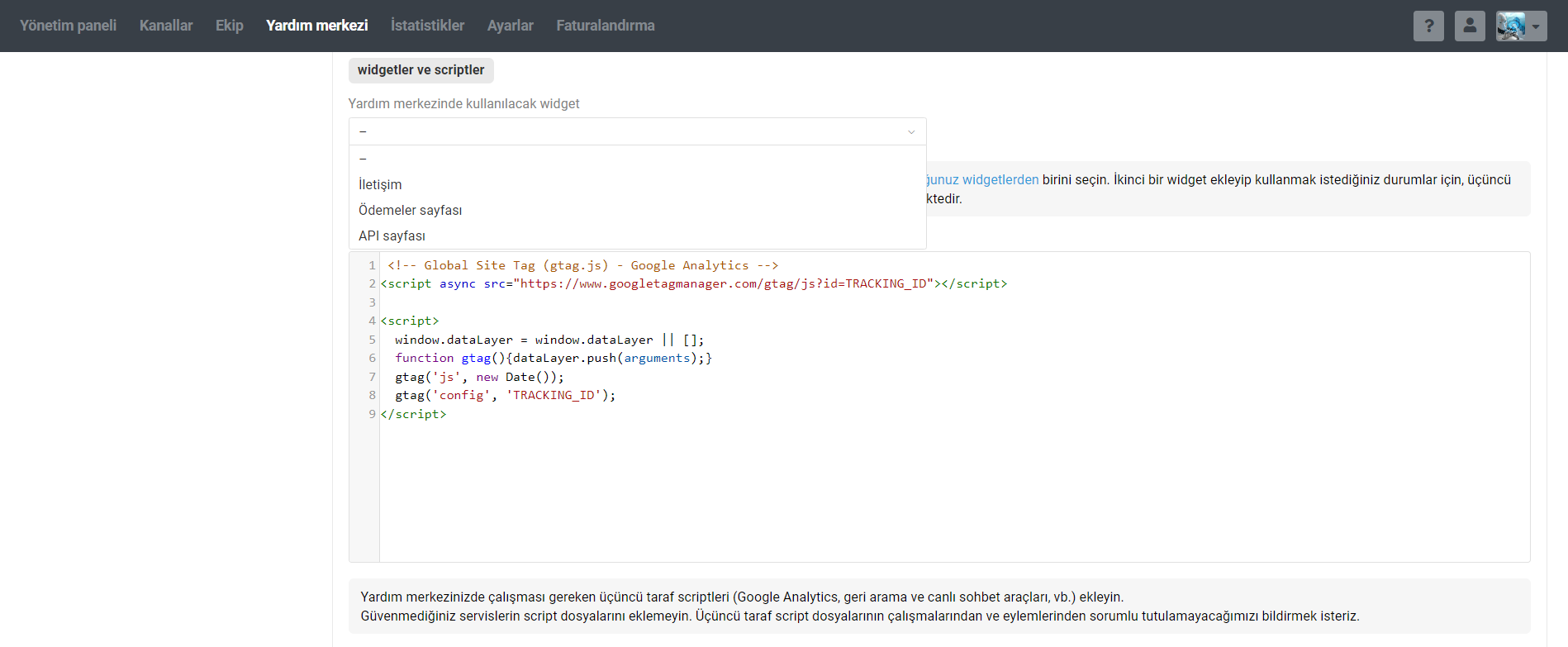Open the Kanallar menu item
Viewport: 1568px width, 647px height.
(x=166, y=26)
